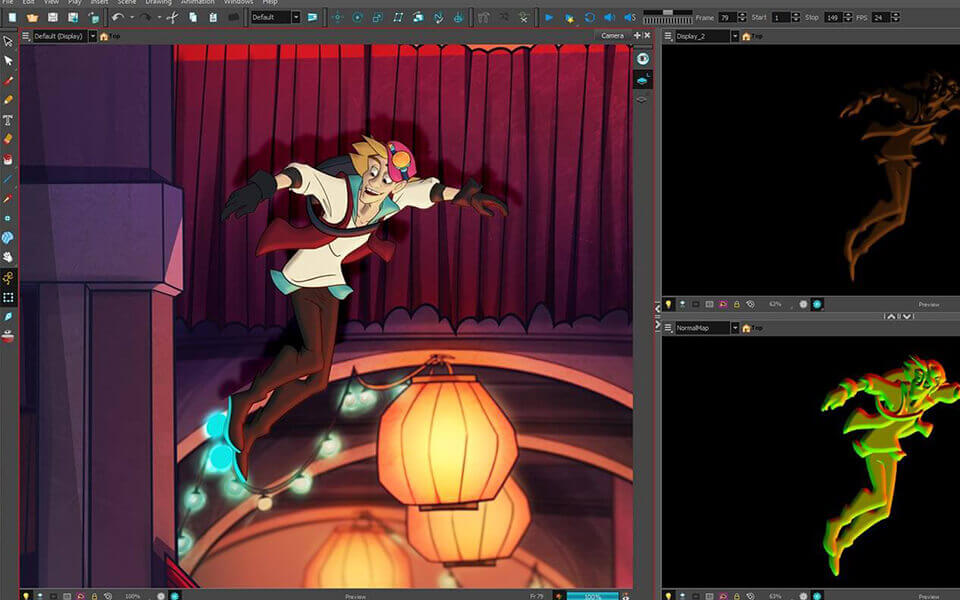Collapse panel with the up chevron between views

tap(891, 317)
